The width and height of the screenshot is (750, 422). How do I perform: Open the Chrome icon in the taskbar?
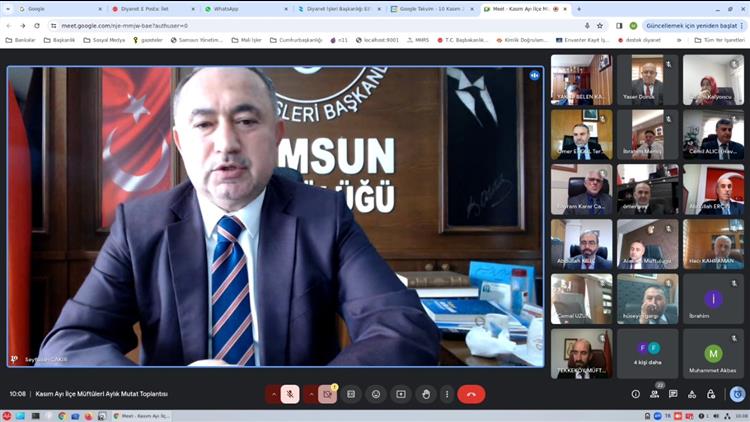tap(62, 416)
